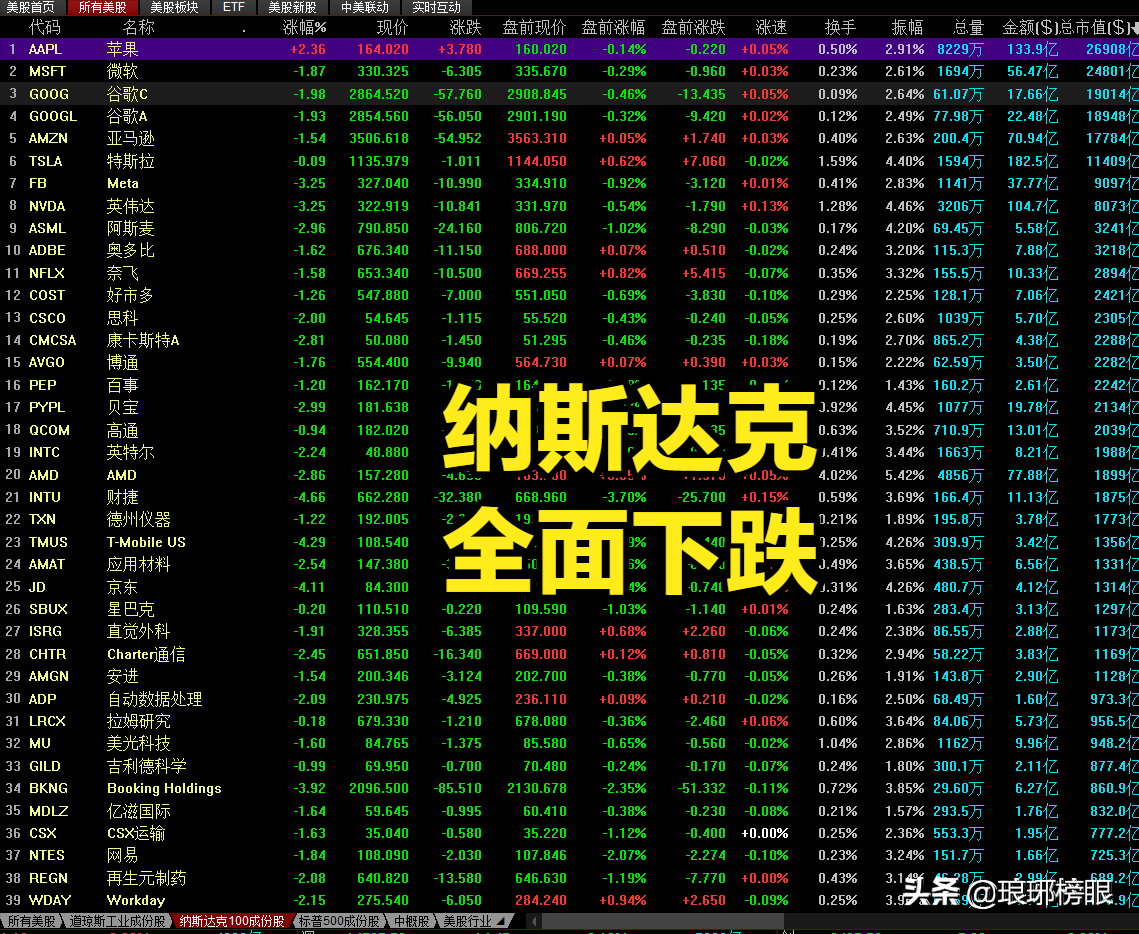This screenshot has height=934, width=1139.
Task: Sort by the 盘前现价 column header
Action: point(534,28)
